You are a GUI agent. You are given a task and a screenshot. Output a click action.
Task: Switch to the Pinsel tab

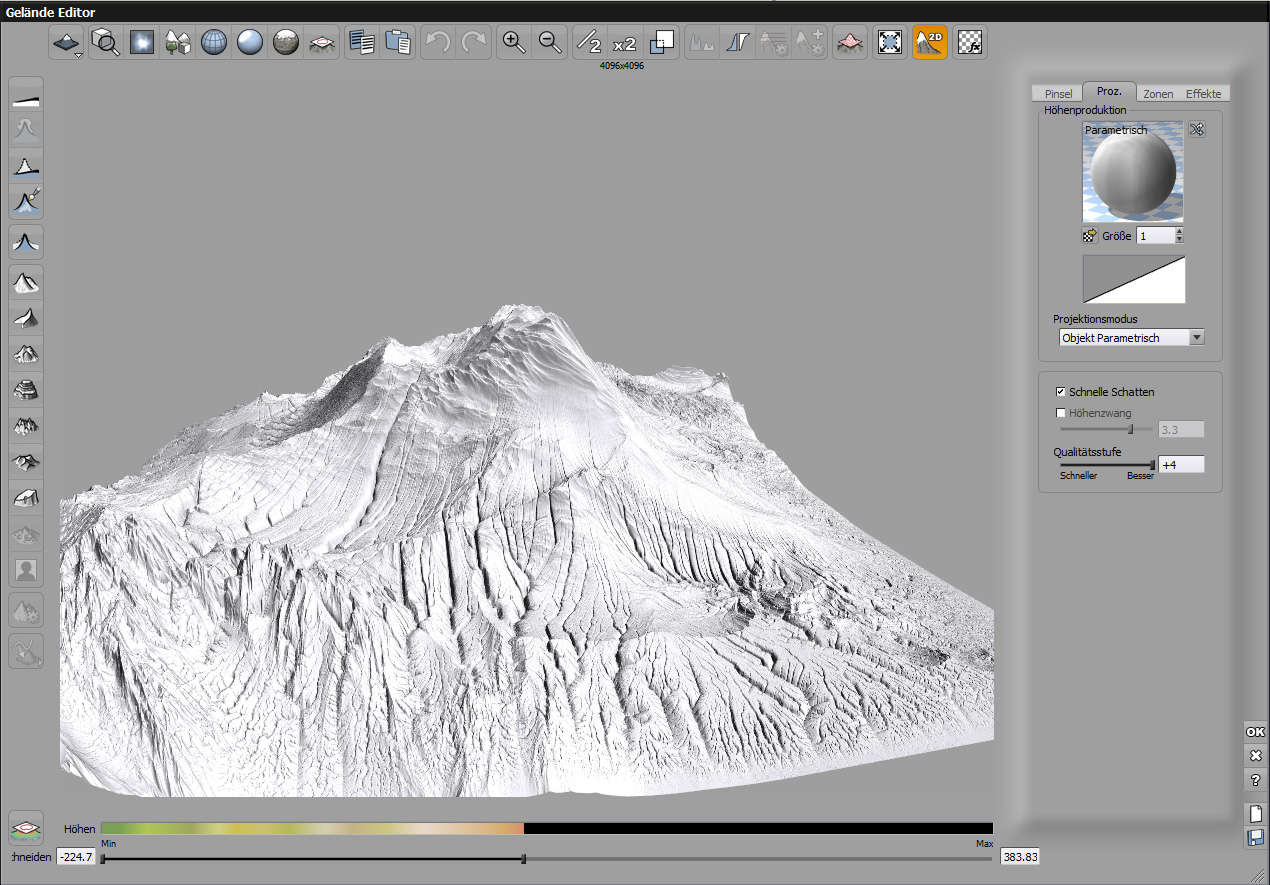1057,94
